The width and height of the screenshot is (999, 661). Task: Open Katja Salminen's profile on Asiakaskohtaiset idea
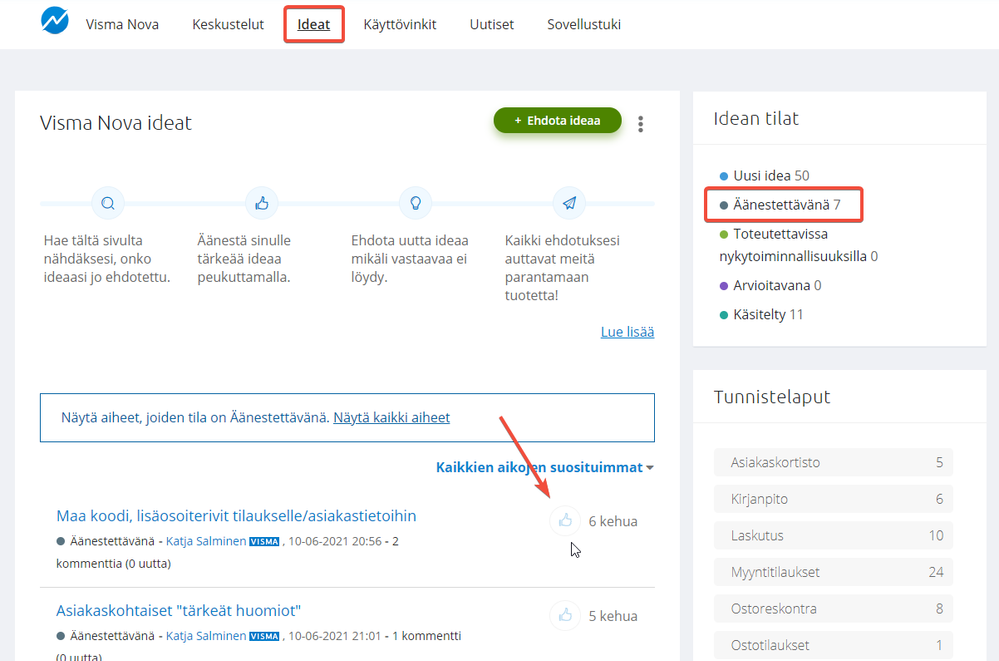[206, 636]
